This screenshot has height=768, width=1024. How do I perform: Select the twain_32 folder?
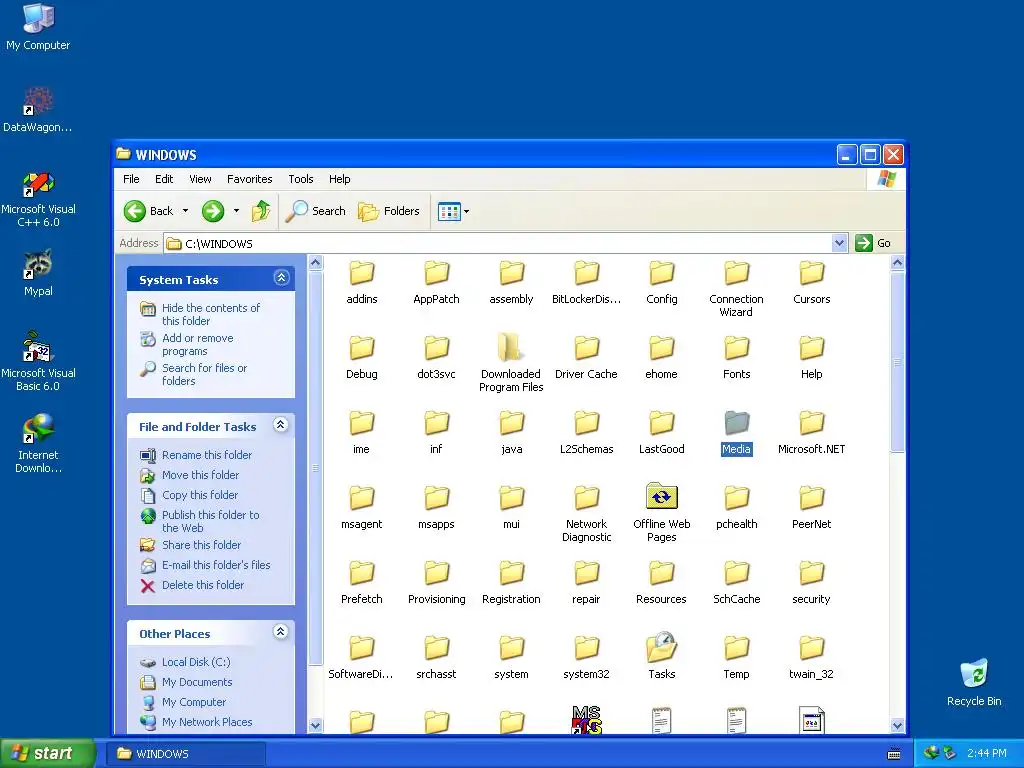pyautogui.click(x=812, y=658)
